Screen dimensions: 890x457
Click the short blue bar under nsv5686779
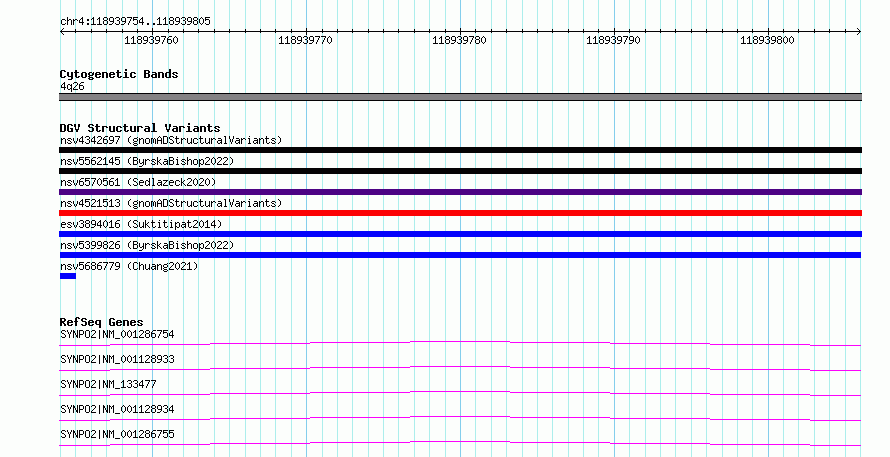[68, 276]
